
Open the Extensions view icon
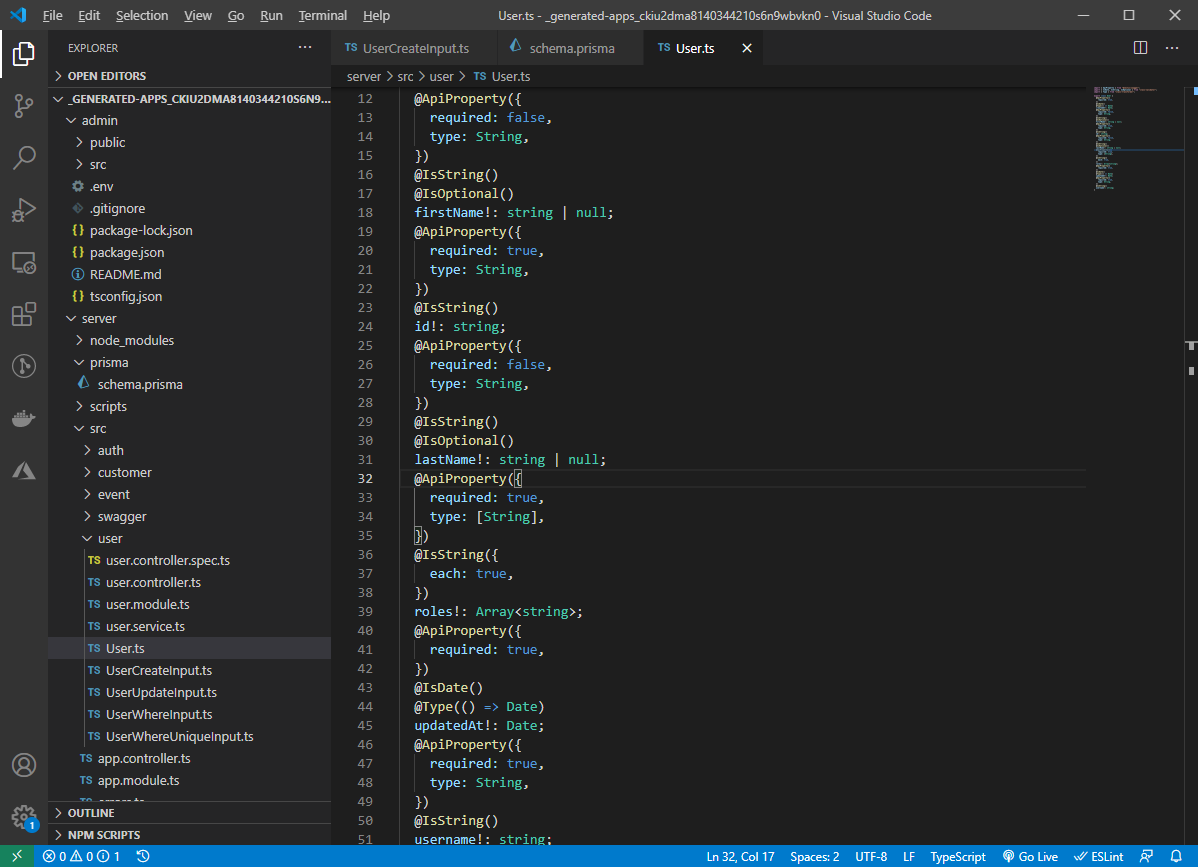pos(24,315)
